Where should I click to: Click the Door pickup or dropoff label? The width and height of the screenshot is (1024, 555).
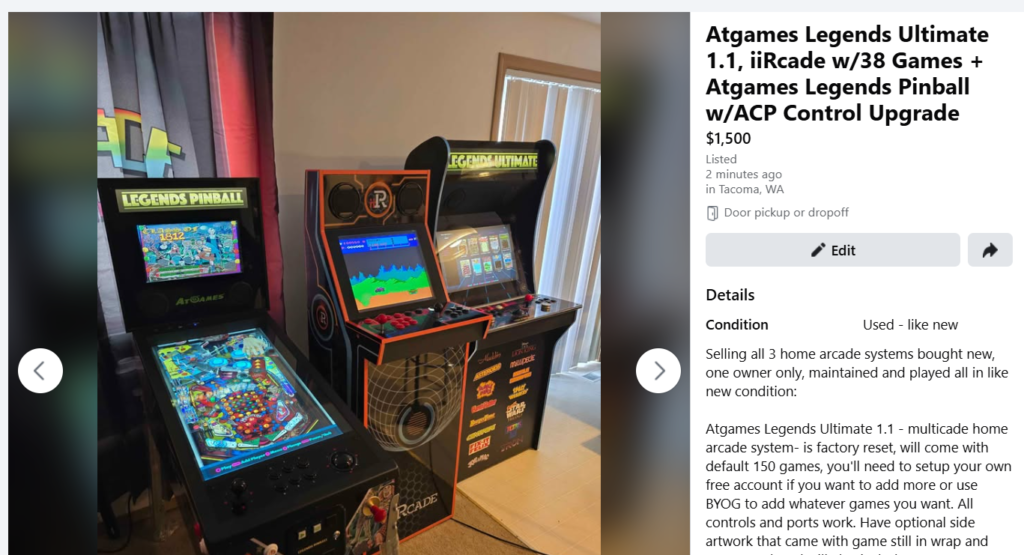pyautogui.click(x=786, y=212)
